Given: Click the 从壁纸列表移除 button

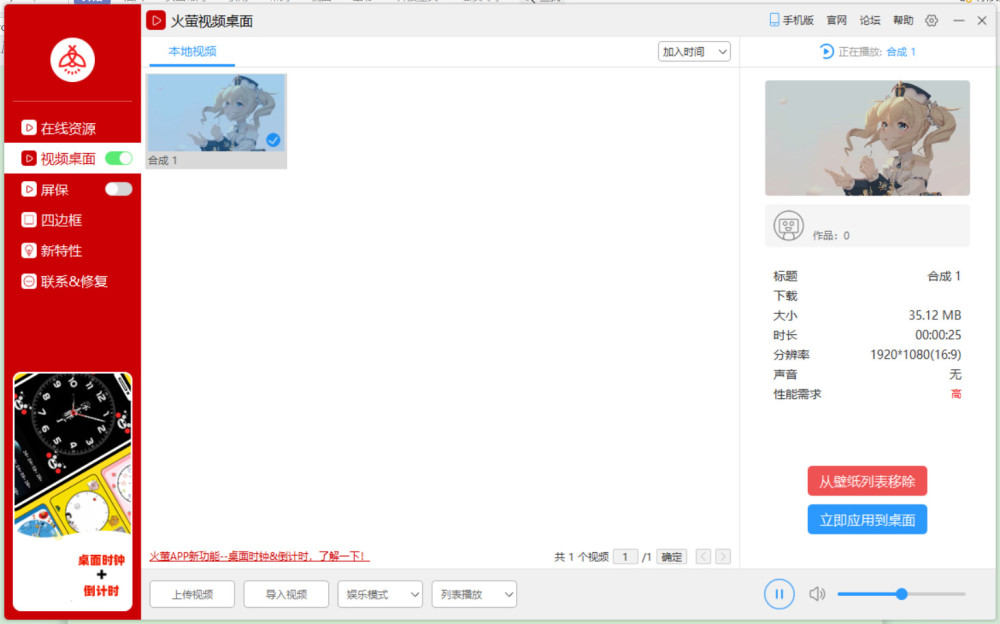Looking at the screenshot, I should tap(867, 481).
